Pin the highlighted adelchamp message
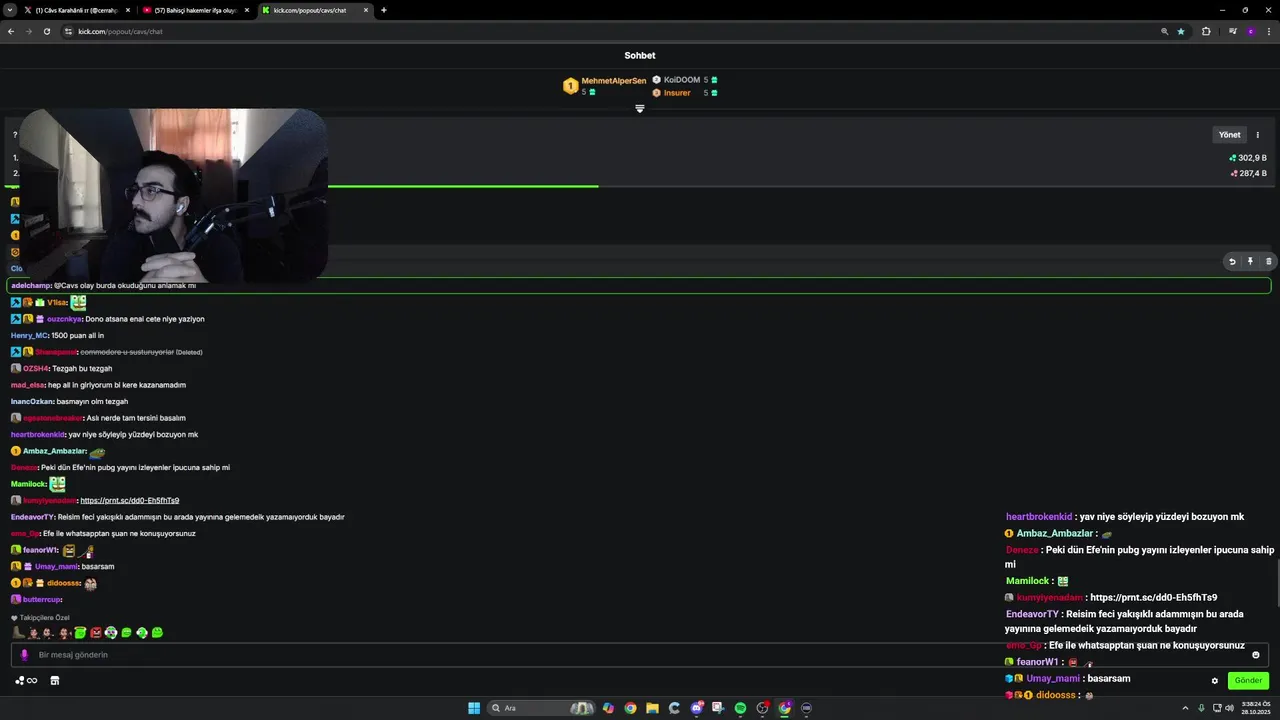This screenshot has width=1280, height=720. (1250, 262)
